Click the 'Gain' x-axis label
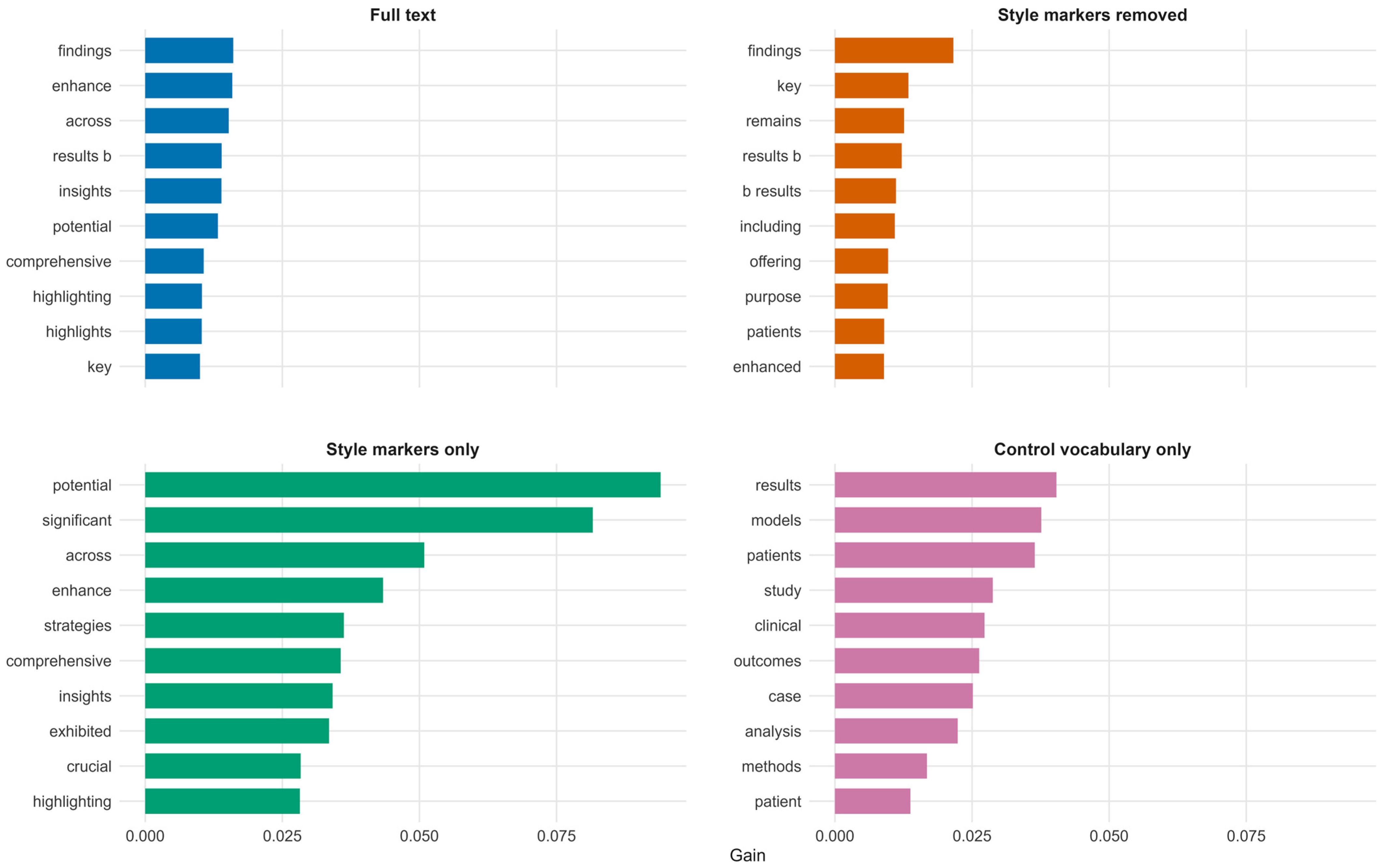1380x868 pixels. tap(747, 855)
